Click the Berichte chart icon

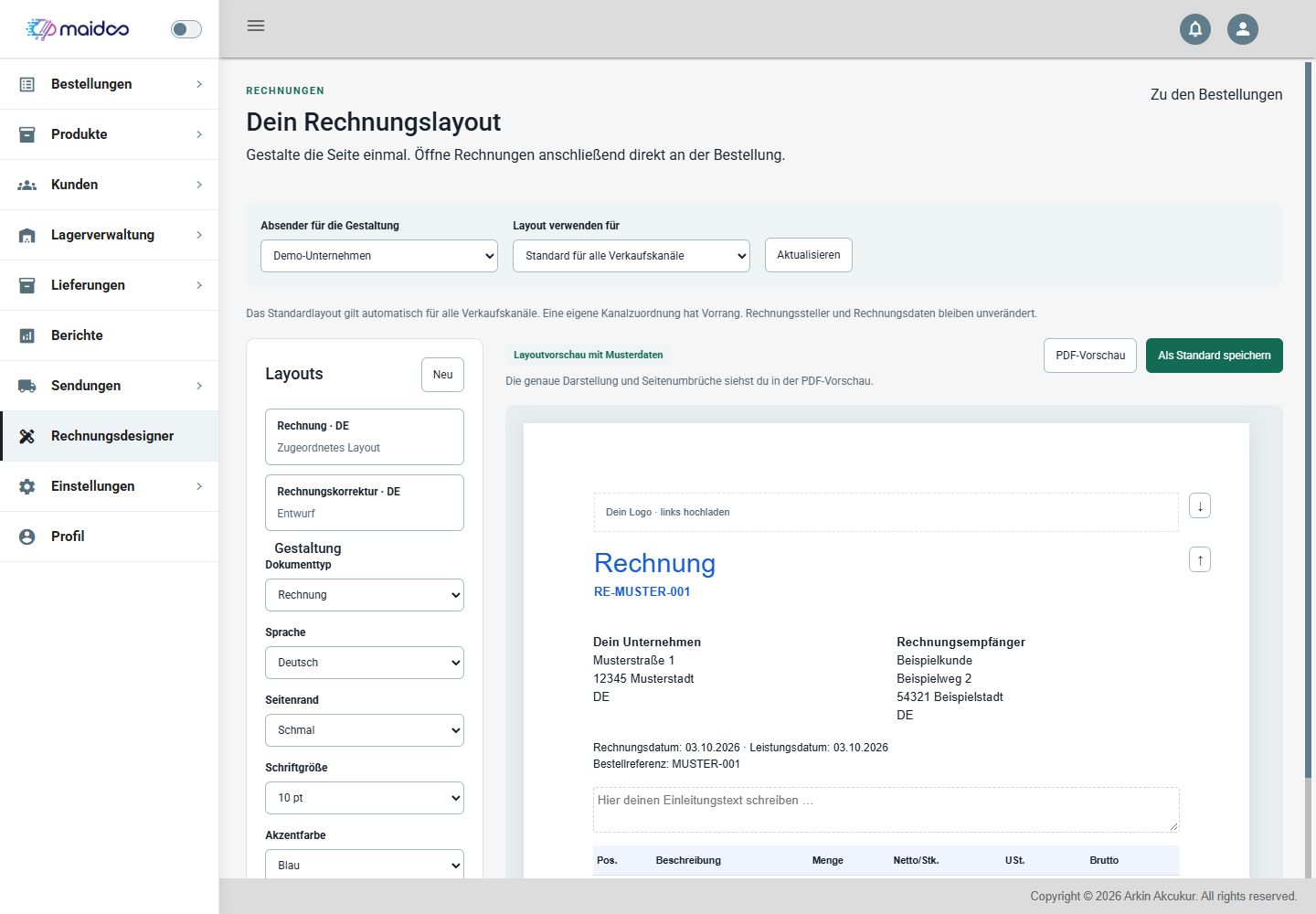click(x=27, y=335)
